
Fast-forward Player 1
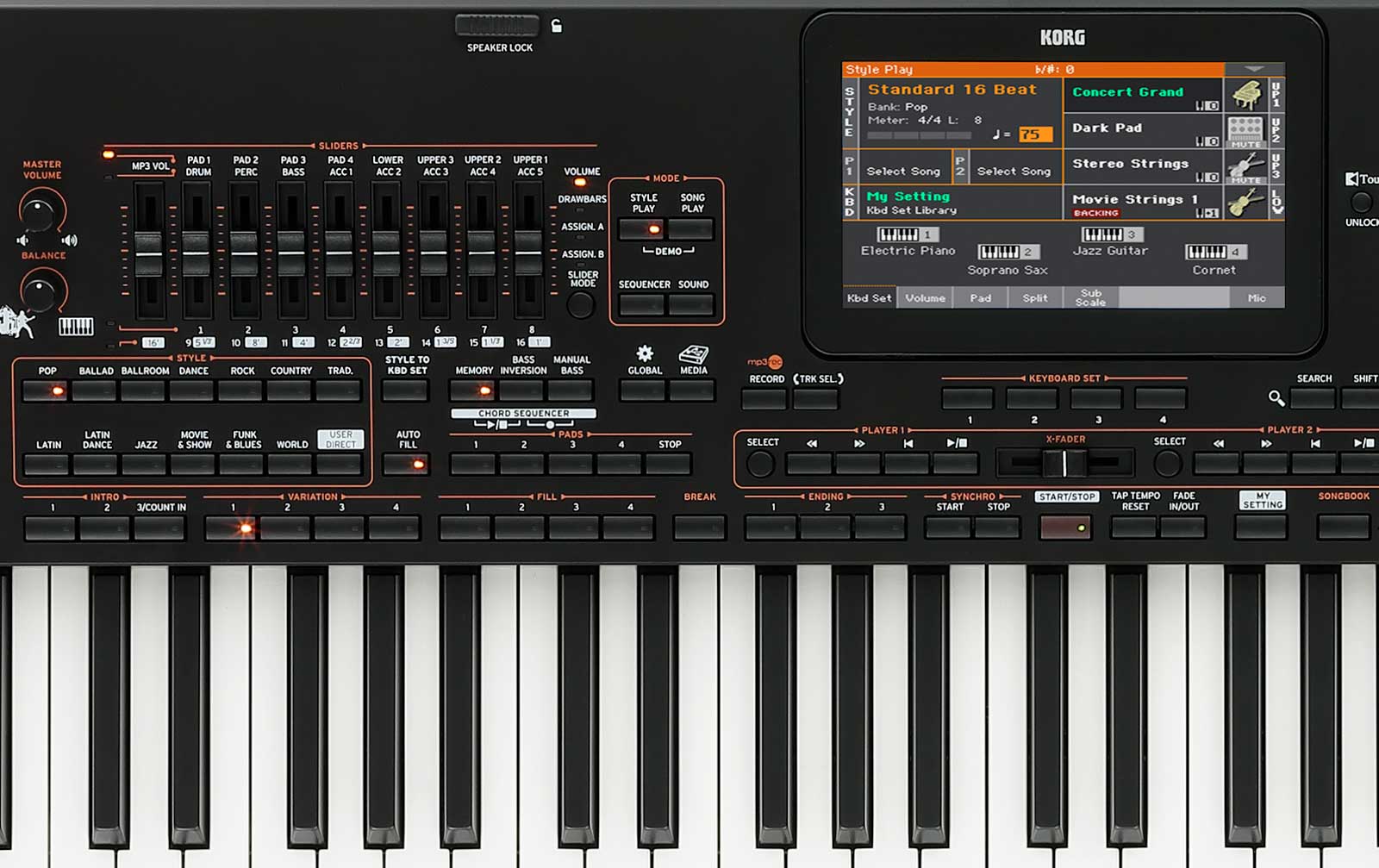pyautogui.click(x=858, y=464)
